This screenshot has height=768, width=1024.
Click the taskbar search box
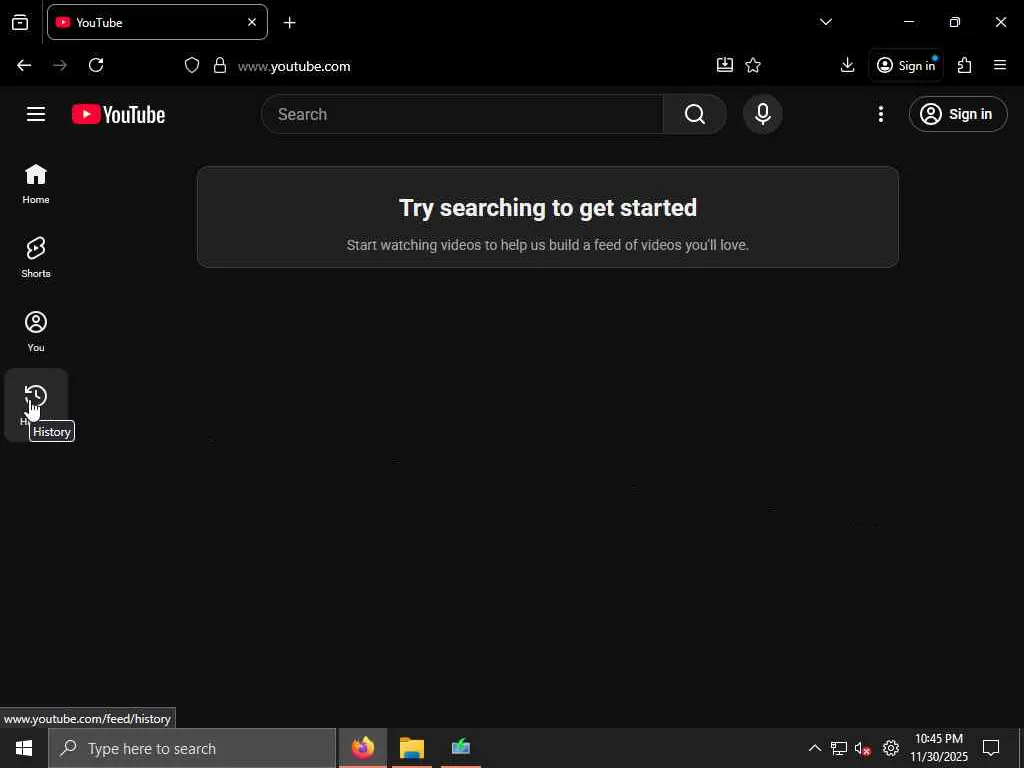tap(192, 748)
